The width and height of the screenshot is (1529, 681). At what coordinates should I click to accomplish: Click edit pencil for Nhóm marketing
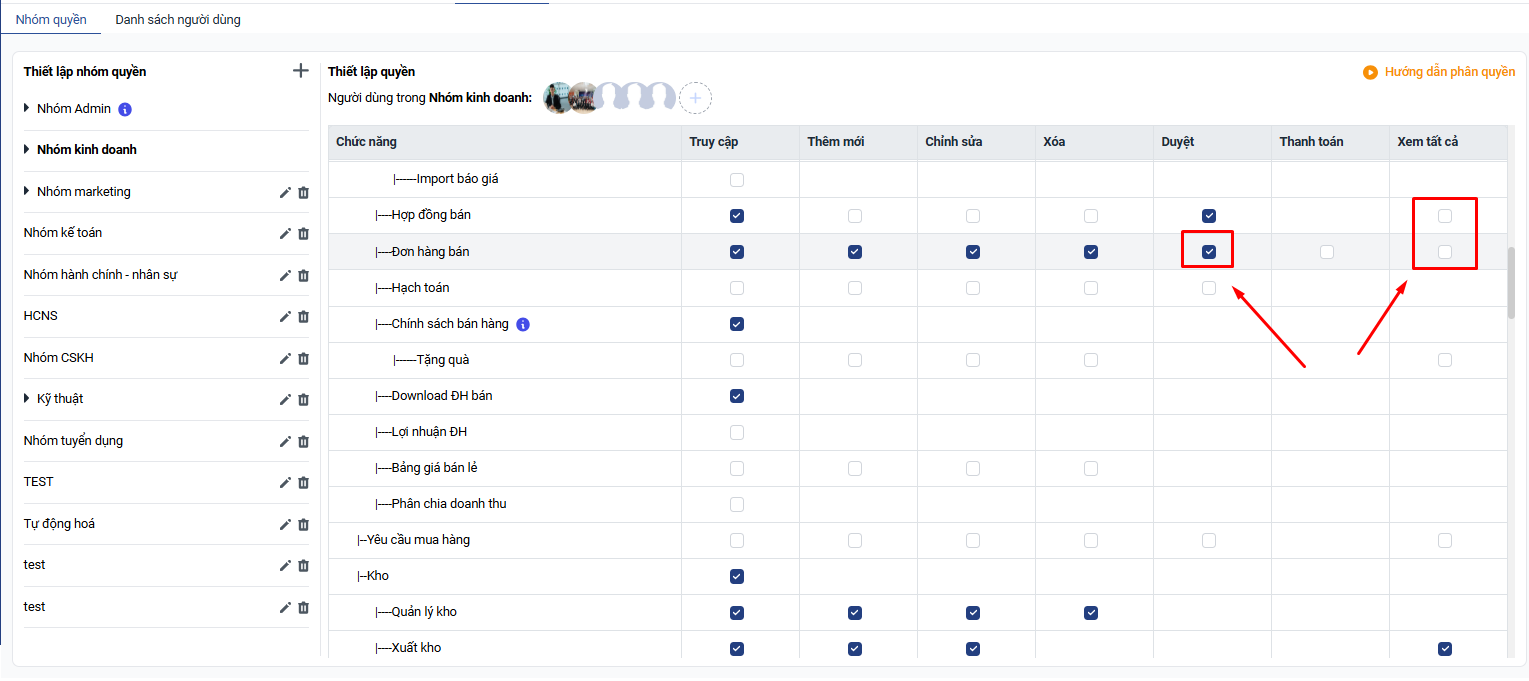[285, 192]
